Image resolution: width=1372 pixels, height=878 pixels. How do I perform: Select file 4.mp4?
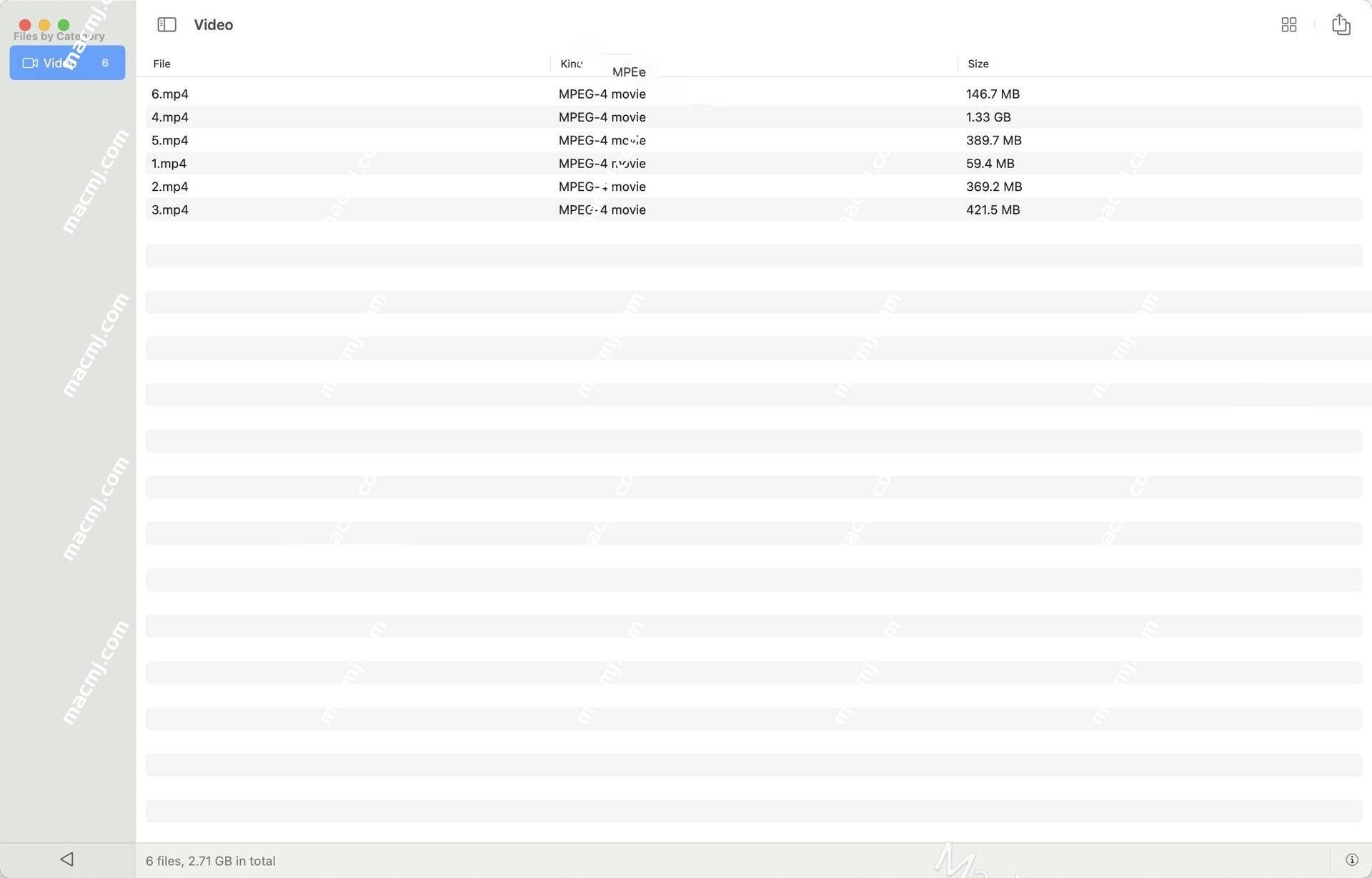click(170, 117)
